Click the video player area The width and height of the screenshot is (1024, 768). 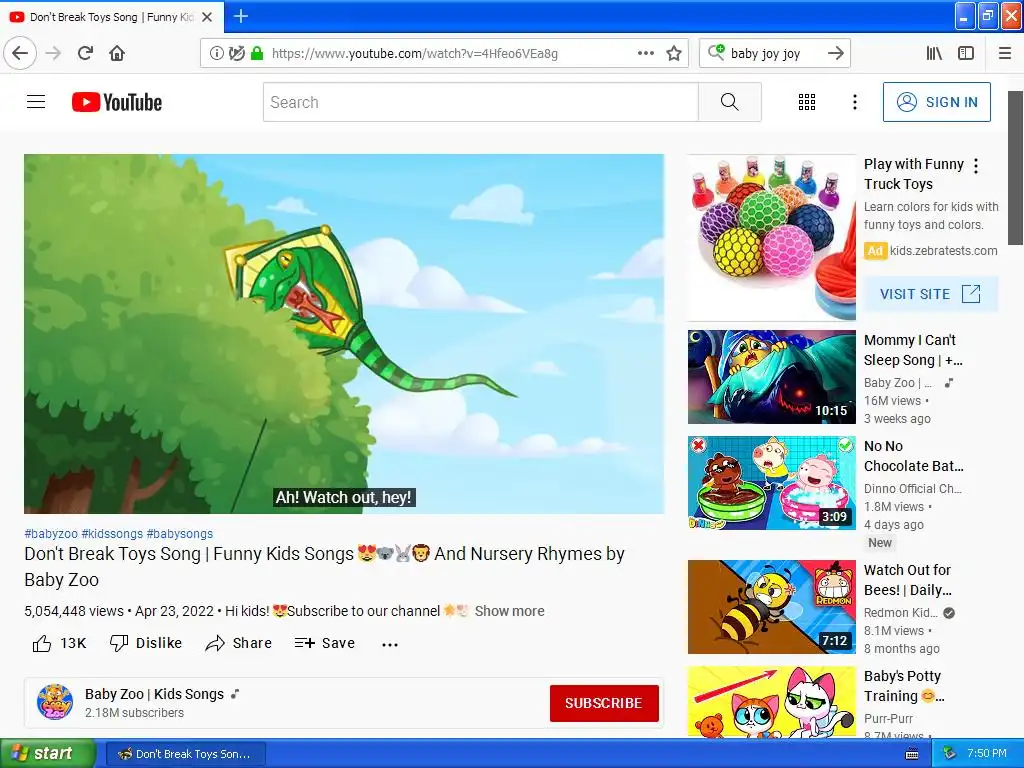(x=344, y=334)
